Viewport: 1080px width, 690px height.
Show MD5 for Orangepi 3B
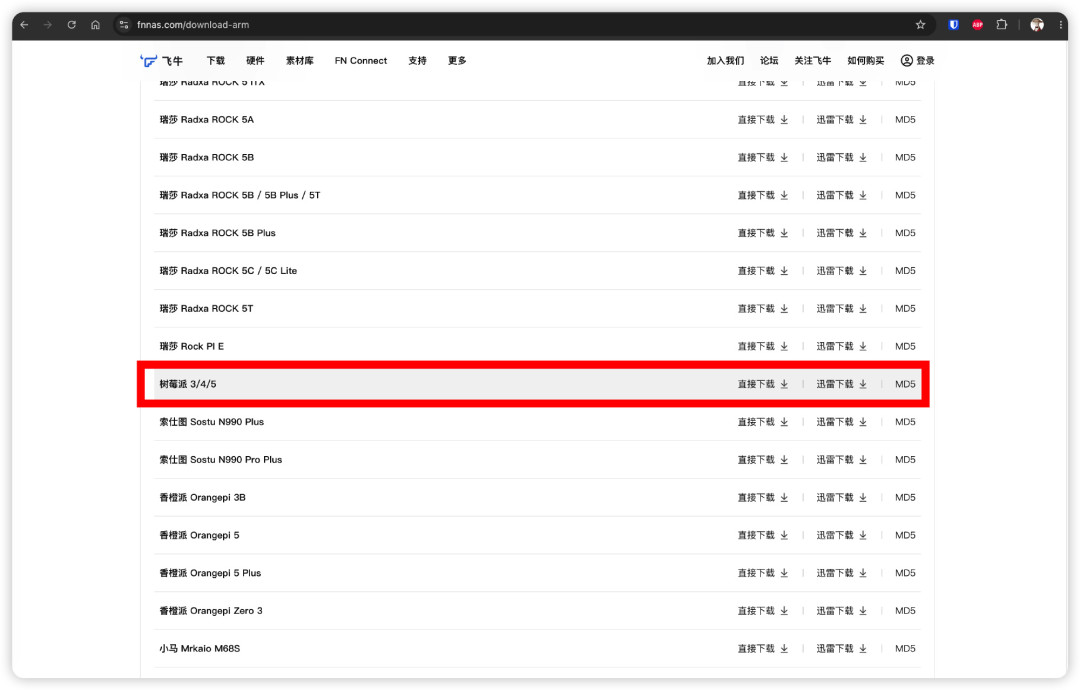905,498
